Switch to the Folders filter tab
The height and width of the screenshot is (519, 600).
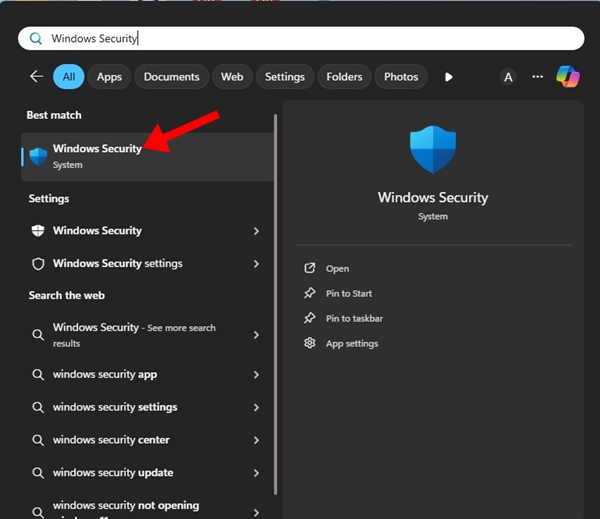click(344, 77)
